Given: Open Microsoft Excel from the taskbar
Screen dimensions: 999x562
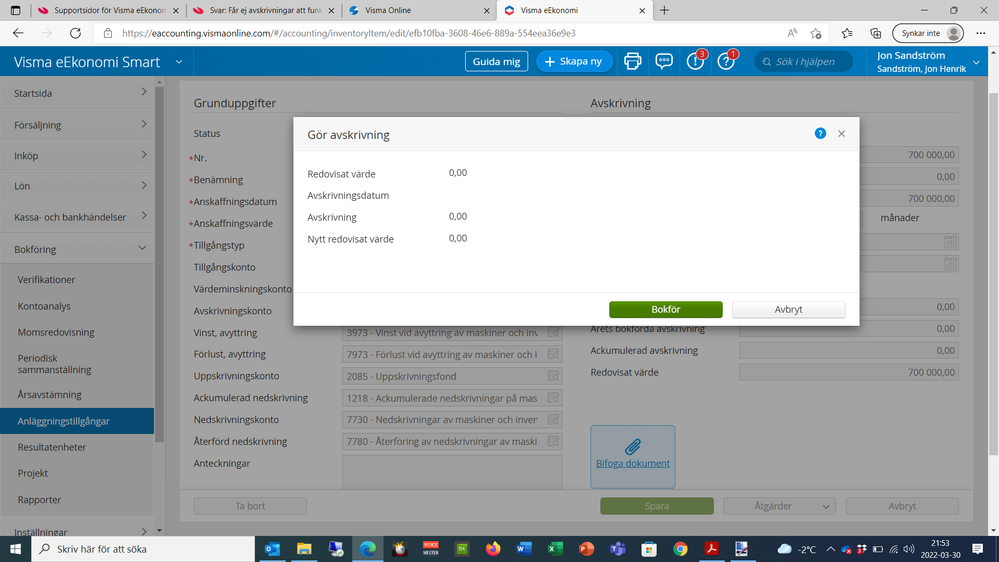Looking at the screenshot, I should [x=553, y=549].
